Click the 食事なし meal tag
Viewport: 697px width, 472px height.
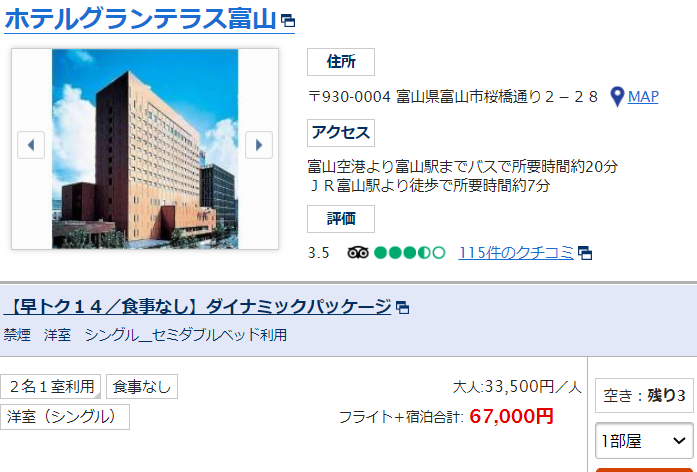coord(142,386)
